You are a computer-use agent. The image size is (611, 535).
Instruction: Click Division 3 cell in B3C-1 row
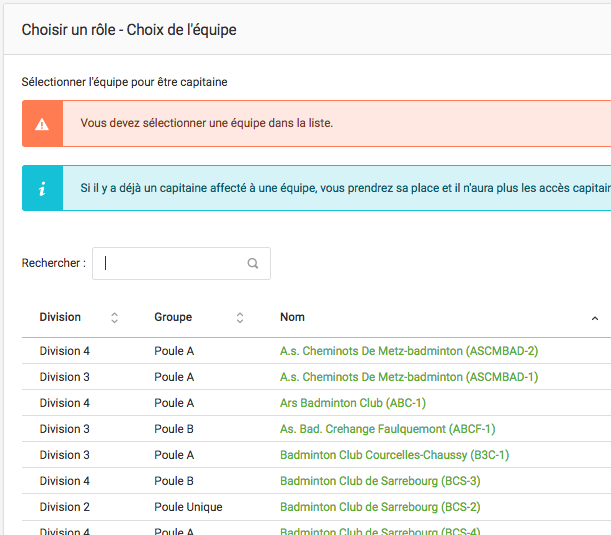(x=65, y=456)
